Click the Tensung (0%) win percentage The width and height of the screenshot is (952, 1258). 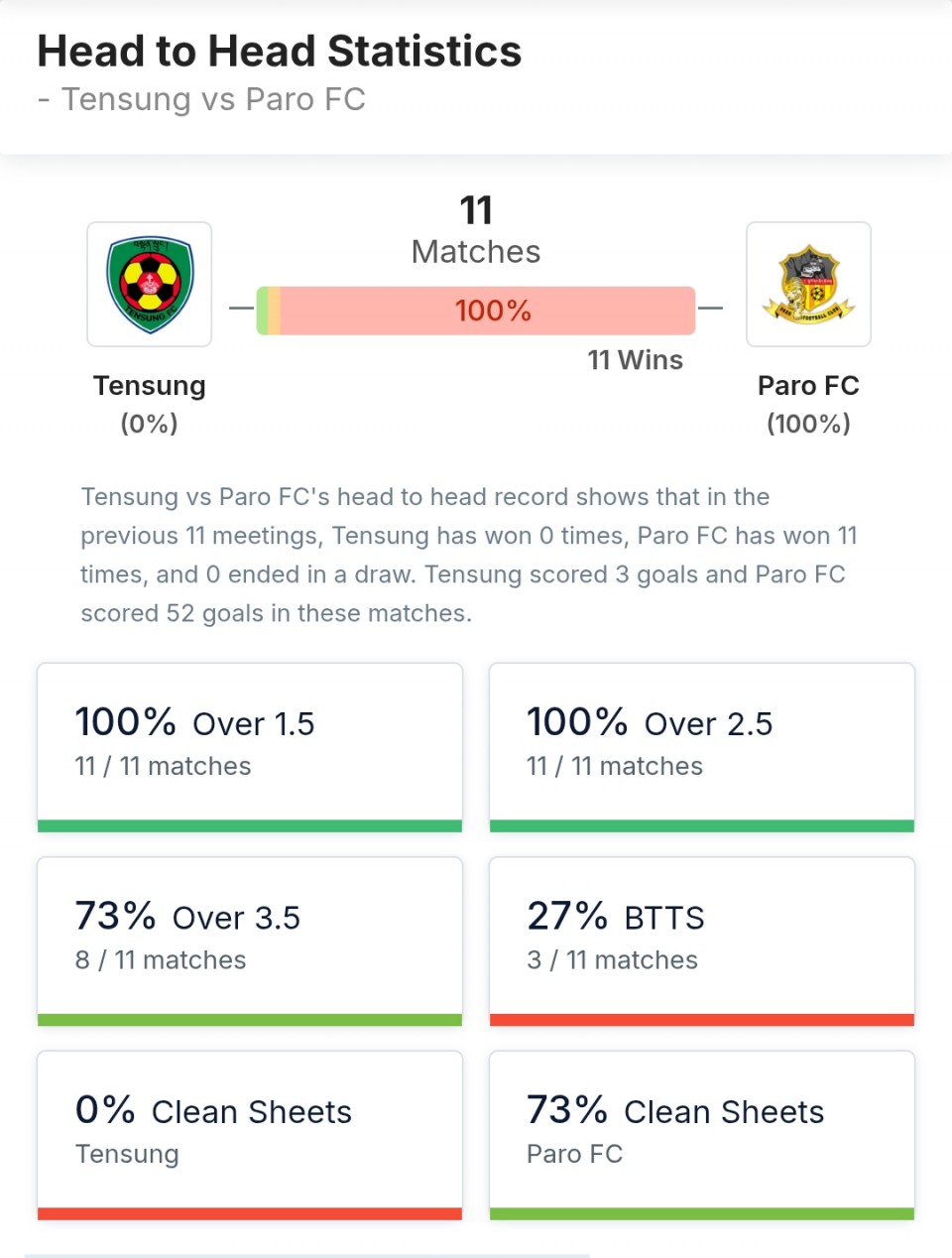coord(150,424)
